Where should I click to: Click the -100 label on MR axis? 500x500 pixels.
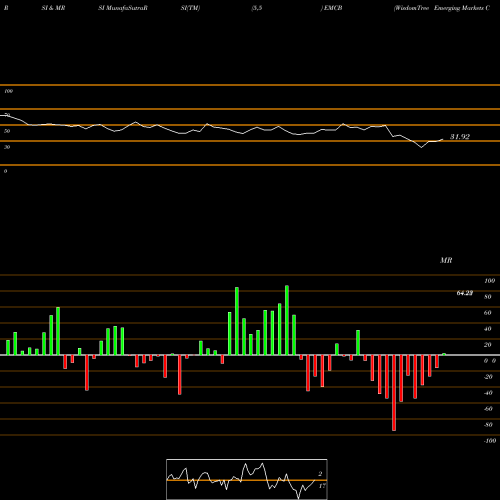[490, 441]
